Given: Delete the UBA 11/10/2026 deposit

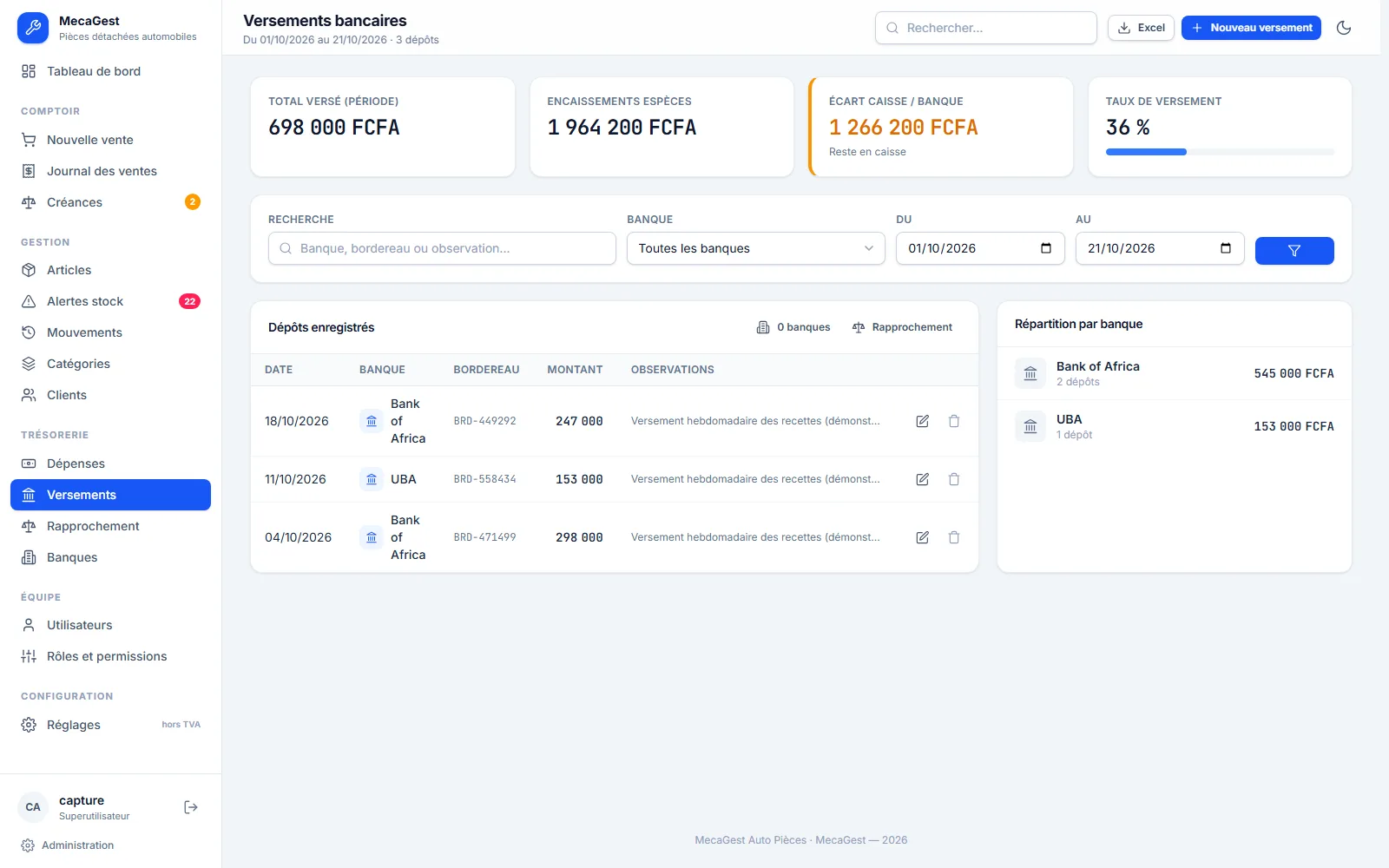Looking at the screenshot, I should coord(954,479).
